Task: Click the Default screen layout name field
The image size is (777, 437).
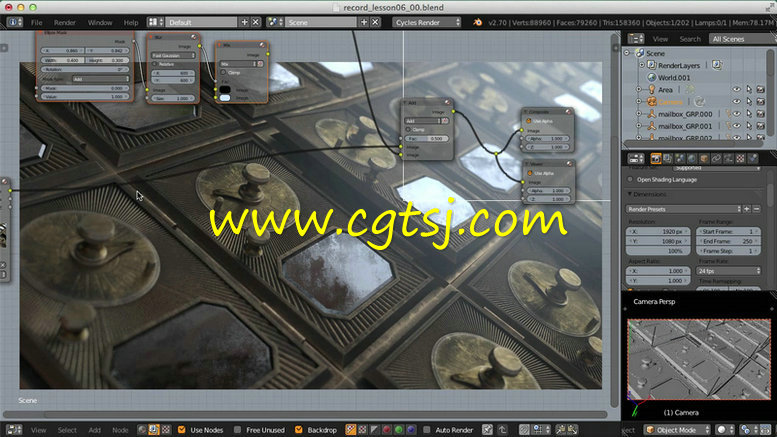Action: click(201, 22)
